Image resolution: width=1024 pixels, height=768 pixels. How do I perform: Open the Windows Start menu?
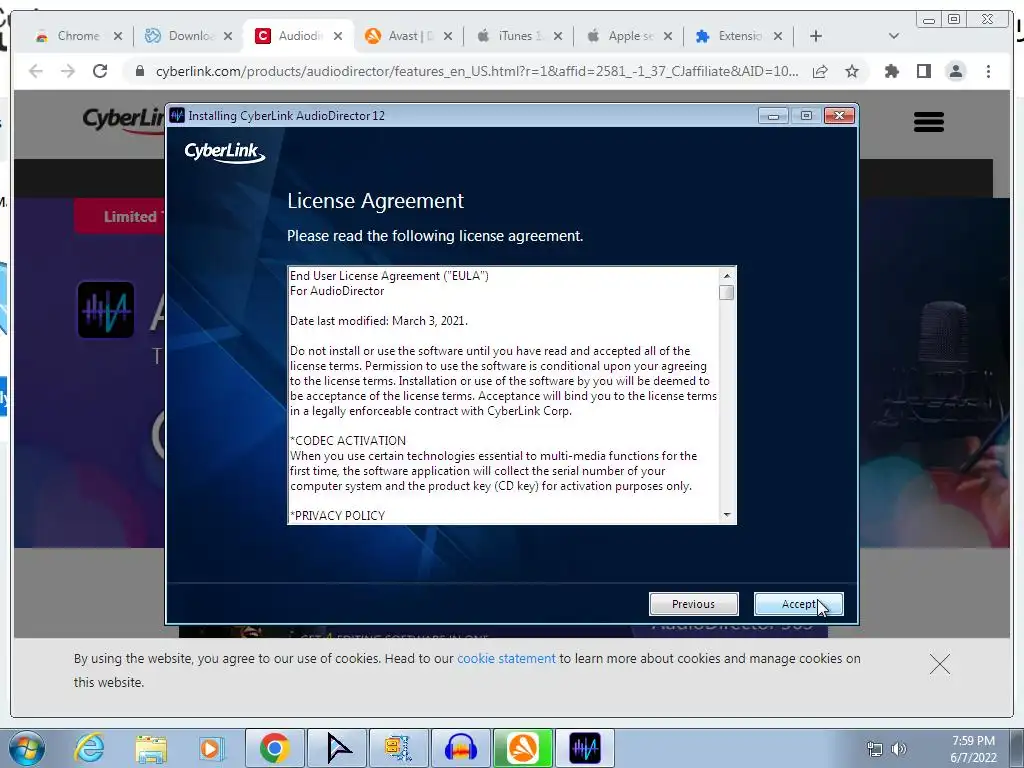pyautogui.click(x=26, y=748)
